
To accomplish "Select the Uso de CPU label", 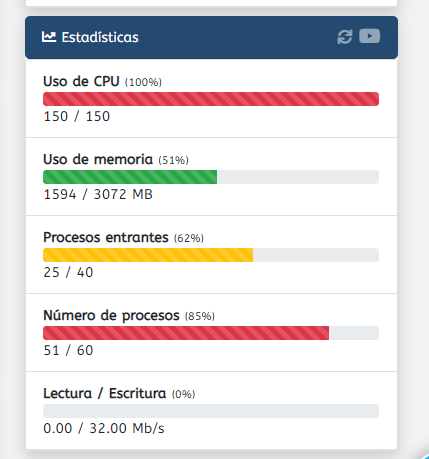I will 81,81.
